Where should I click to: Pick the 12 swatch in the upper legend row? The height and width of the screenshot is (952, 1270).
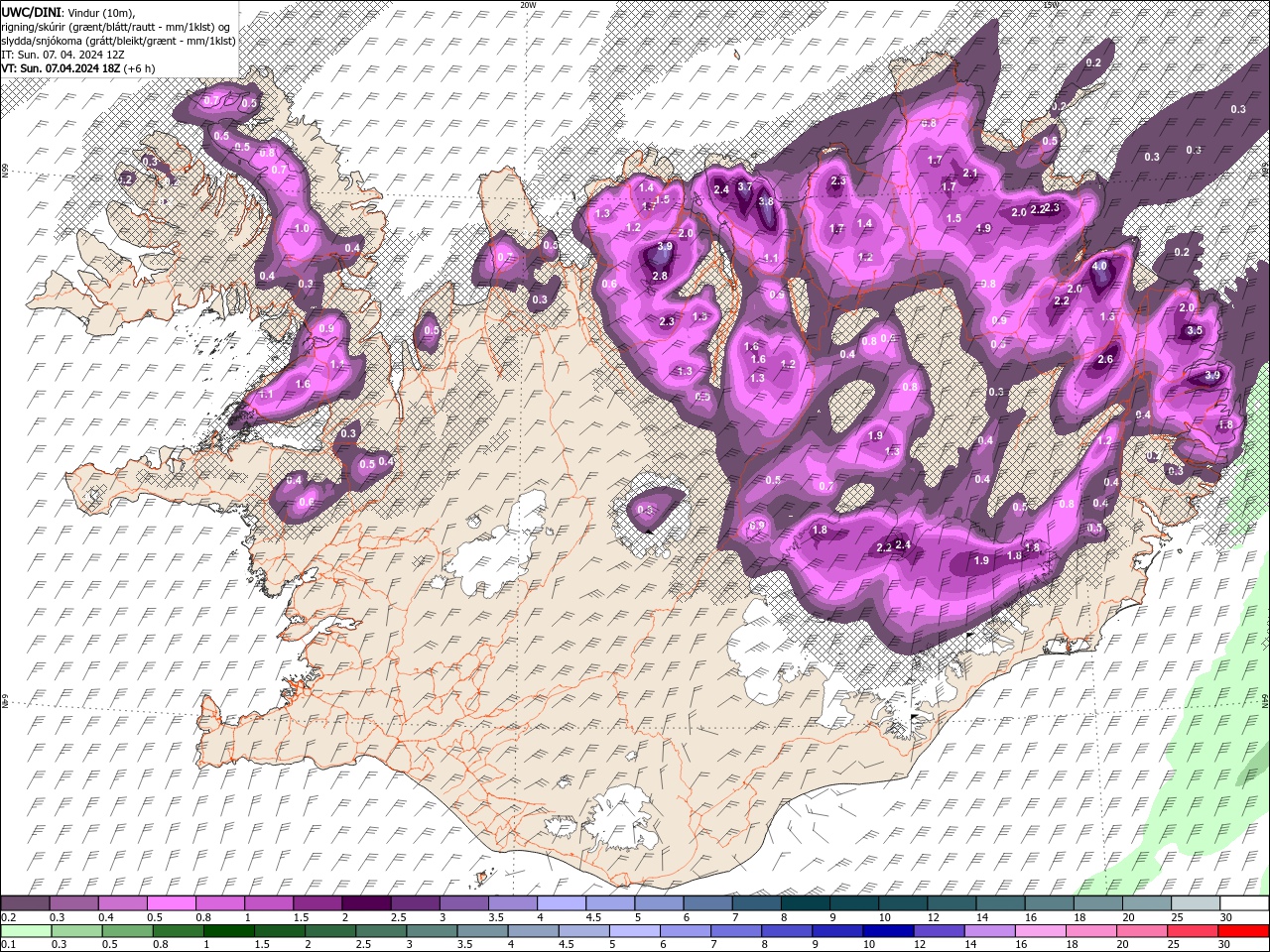point(951,903)
